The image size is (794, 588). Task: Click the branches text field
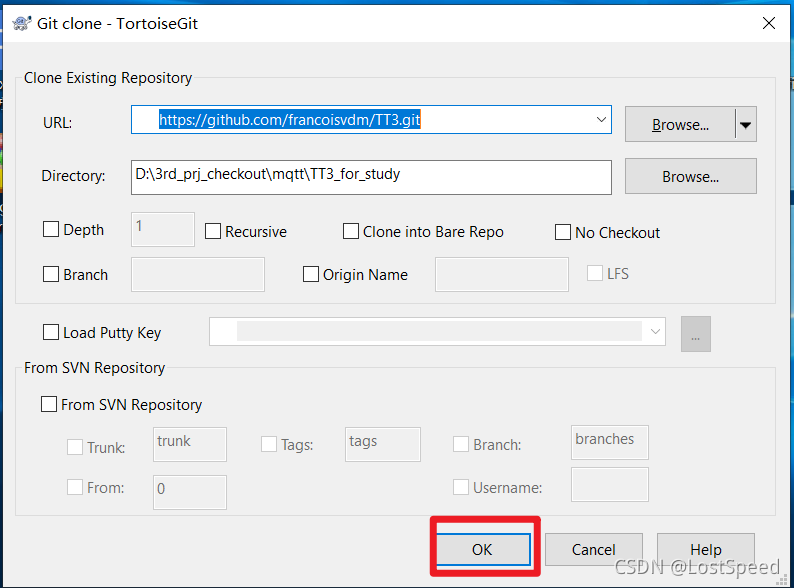click(x=610, y=442)
